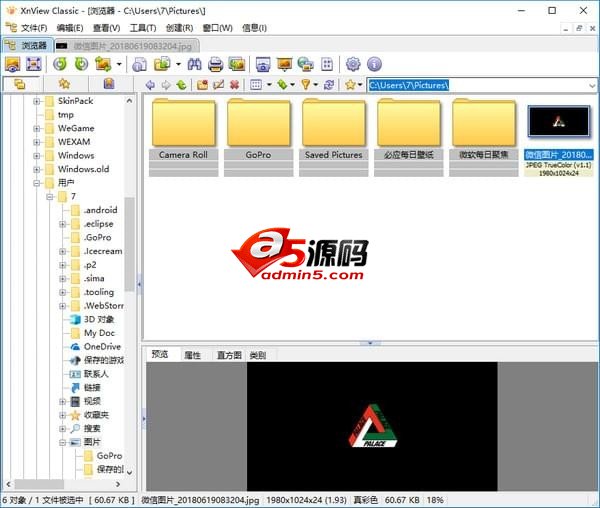
Task: Collapse the 用户 folder node
Action: [36, 183]
